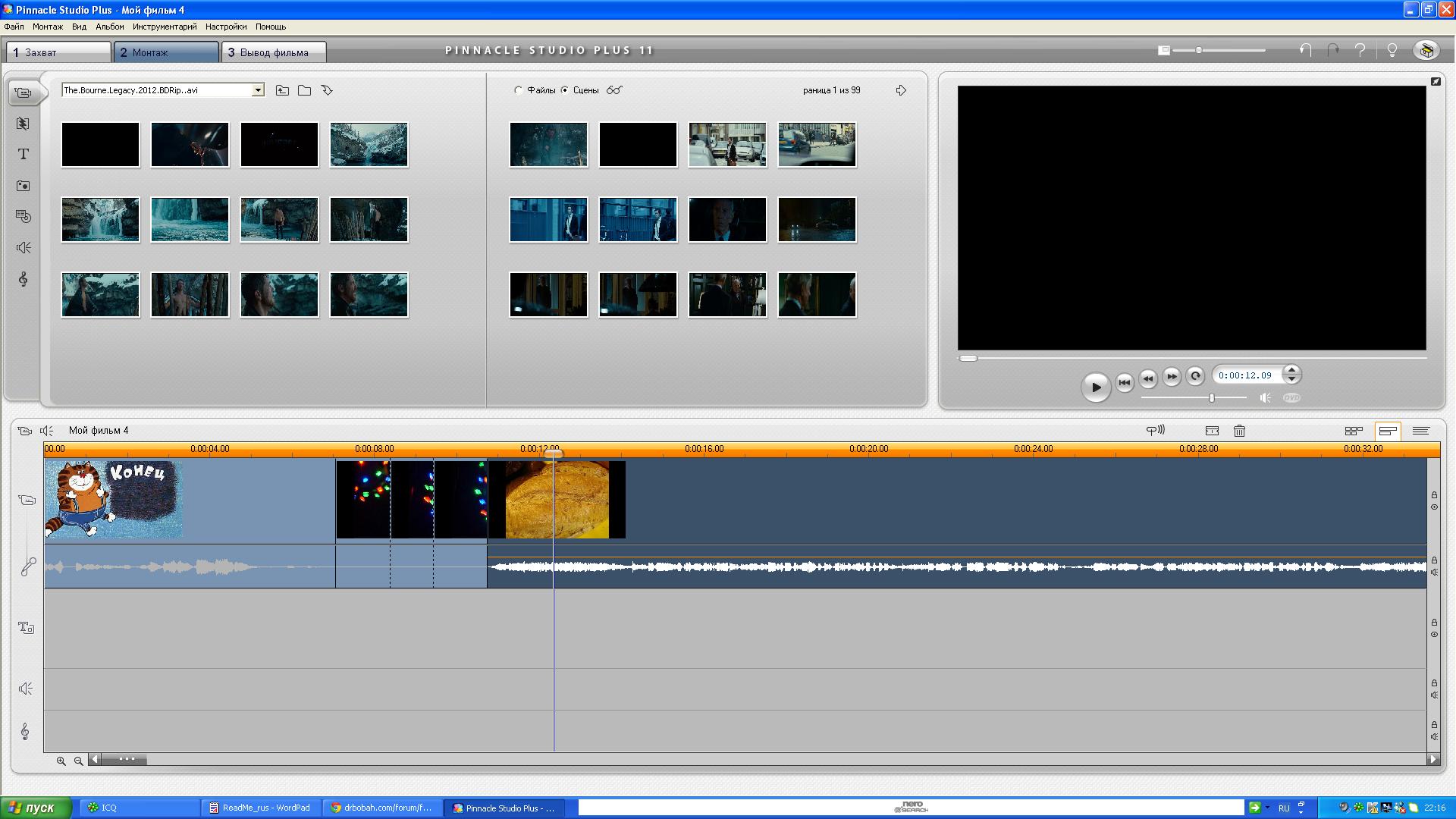1456x819 pixels.
Task: Zoom in the timeline
Action: tap(61, 761)
